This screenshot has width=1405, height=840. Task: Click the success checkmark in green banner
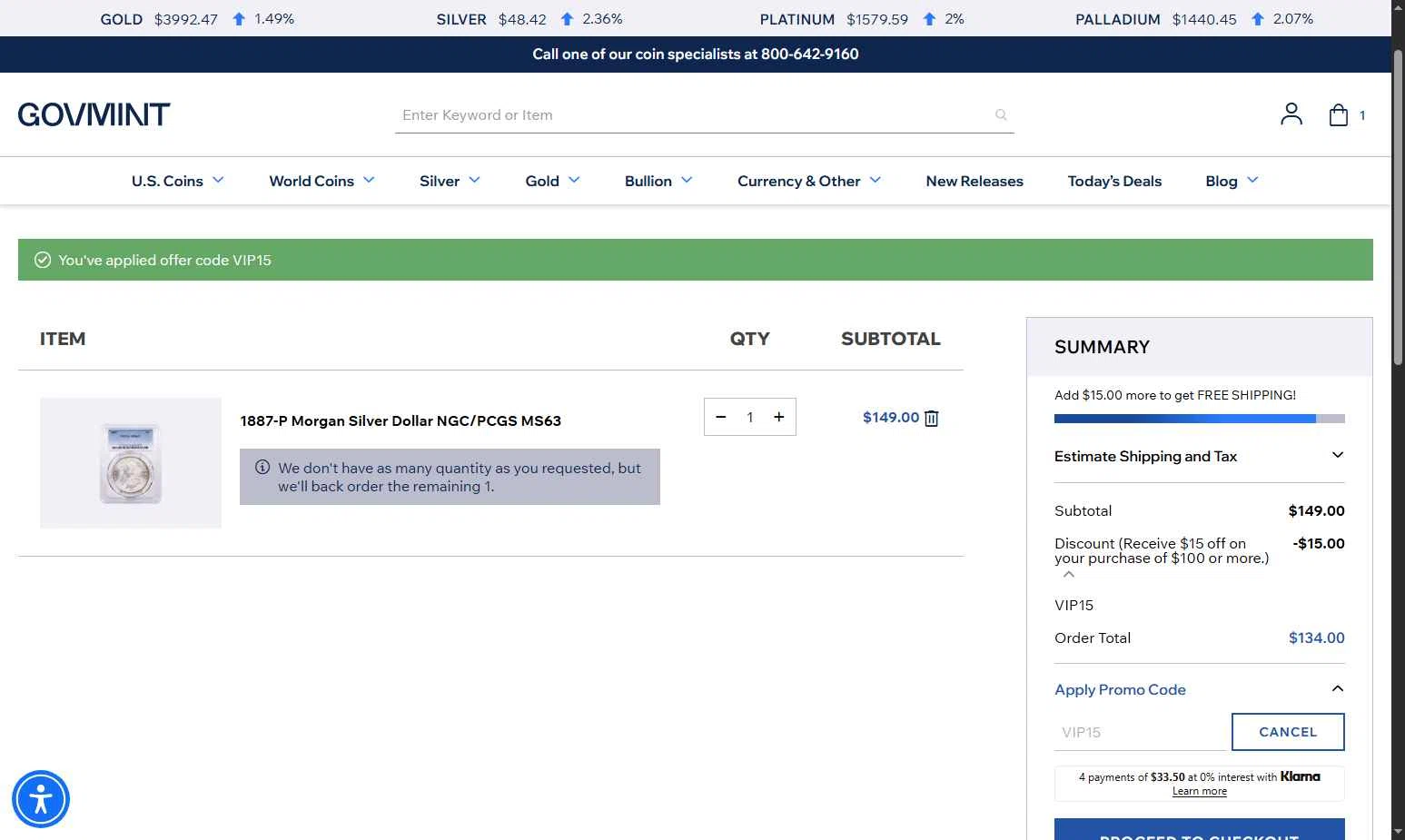tap(43, 260)
